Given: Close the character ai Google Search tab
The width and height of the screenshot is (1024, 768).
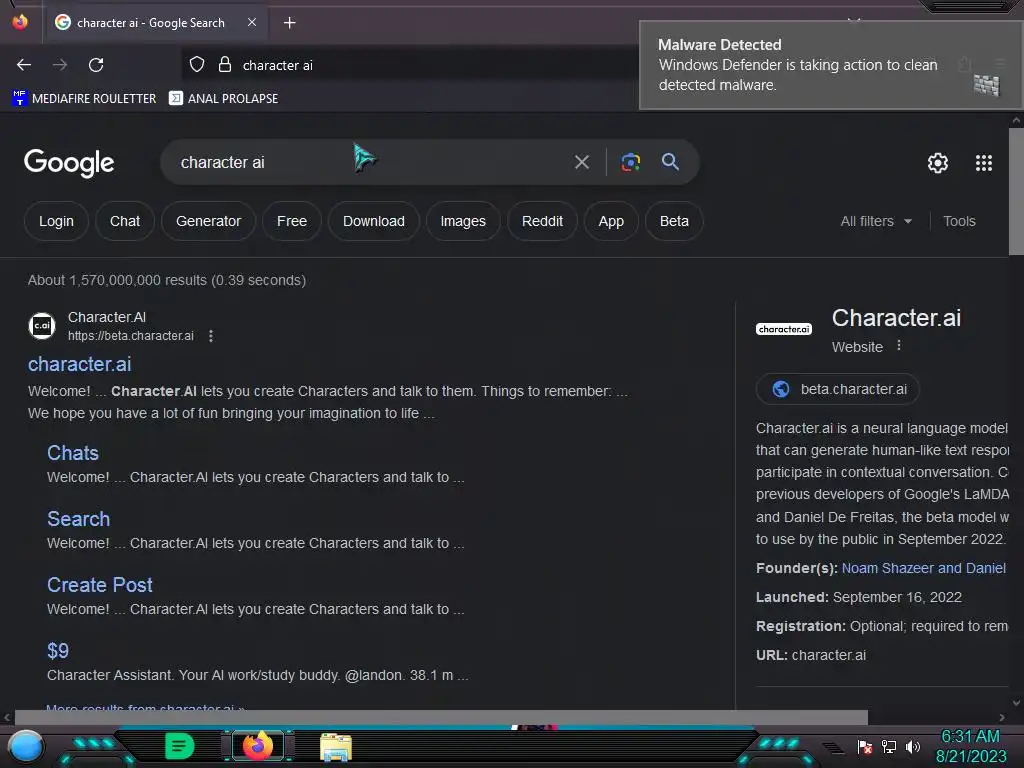Looking at the screenshot, I should (x=252, y=22).
